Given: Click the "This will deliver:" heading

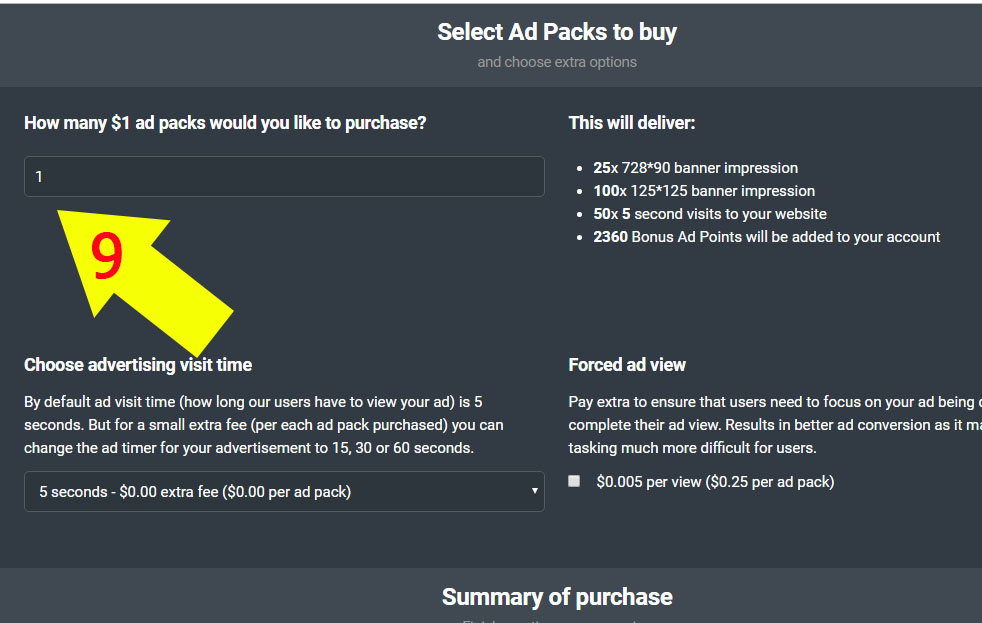Looking at the screenshot, I should pyautogui.click(x=631, y=123).
